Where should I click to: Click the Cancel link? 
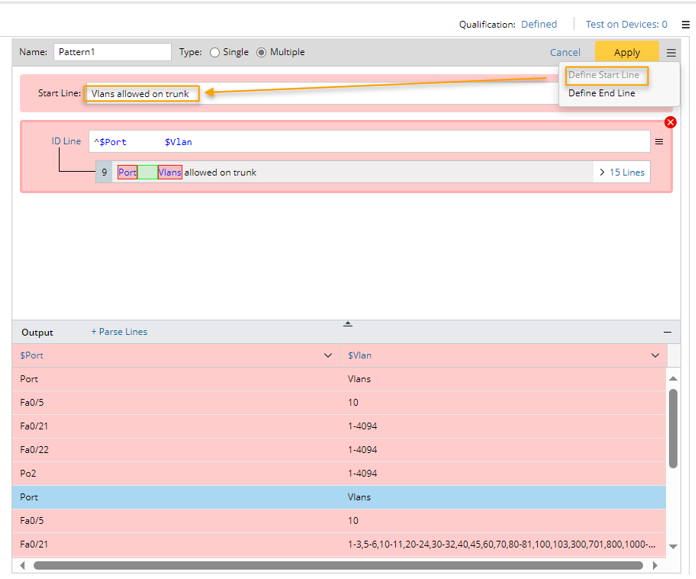coord(565,53)
